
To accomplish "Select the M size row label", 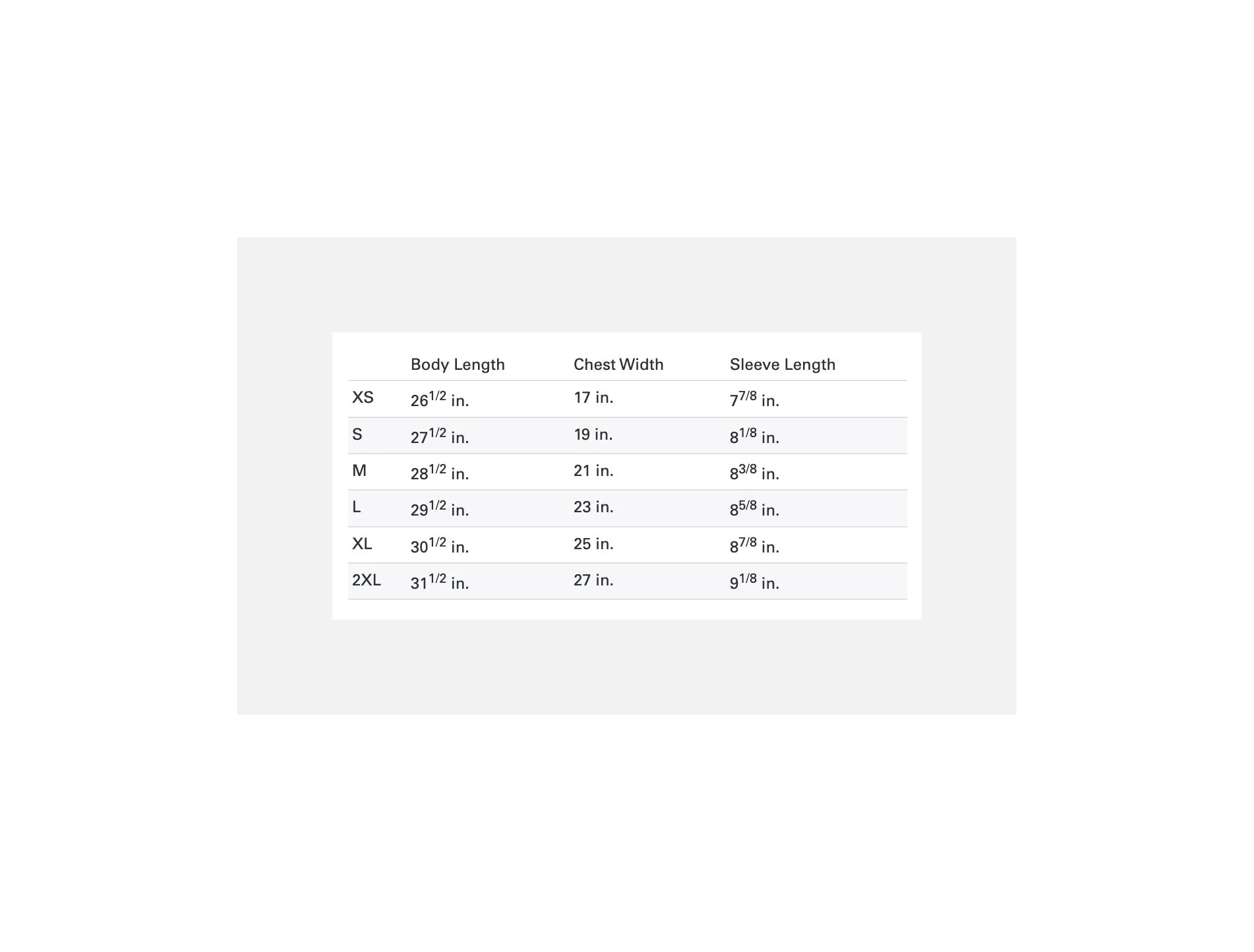I will (359, 471).
